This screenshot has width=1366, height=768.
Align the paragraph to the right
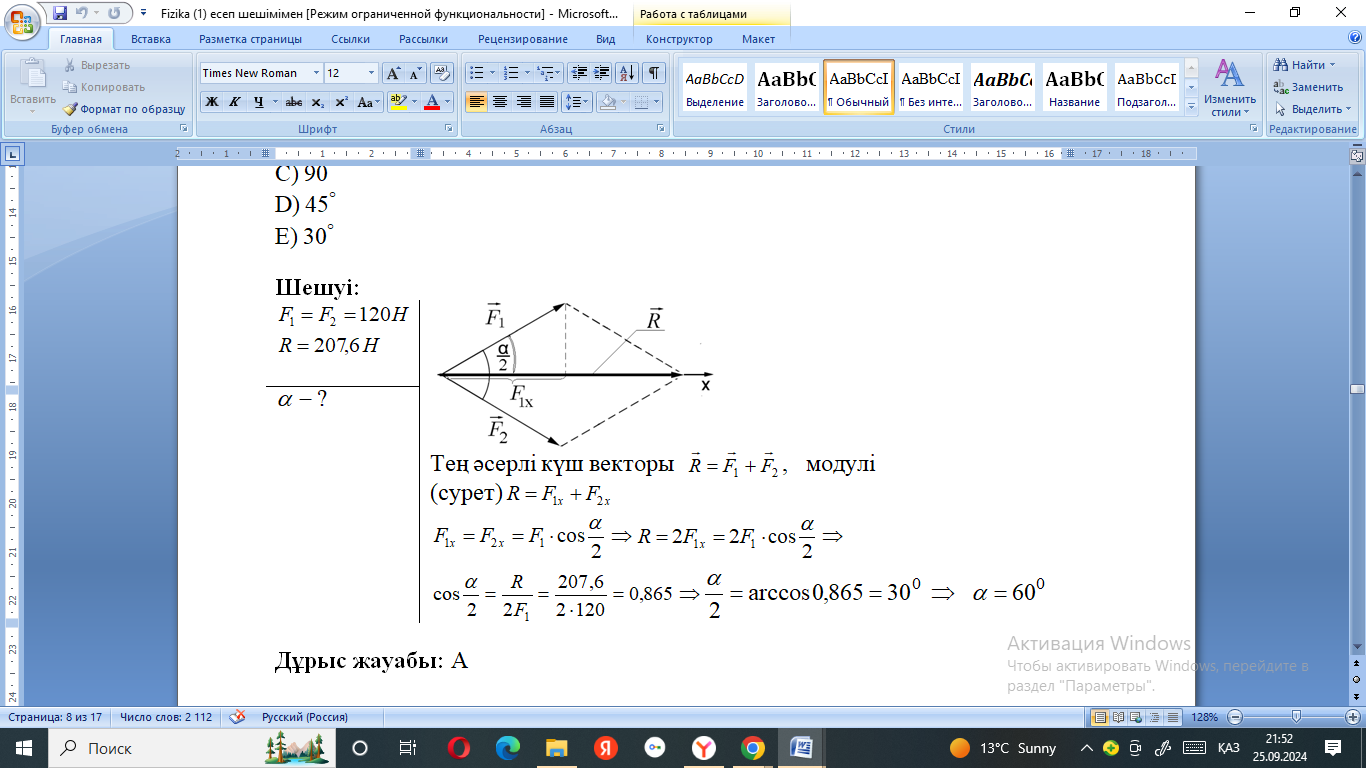click(x=523, y=102)
